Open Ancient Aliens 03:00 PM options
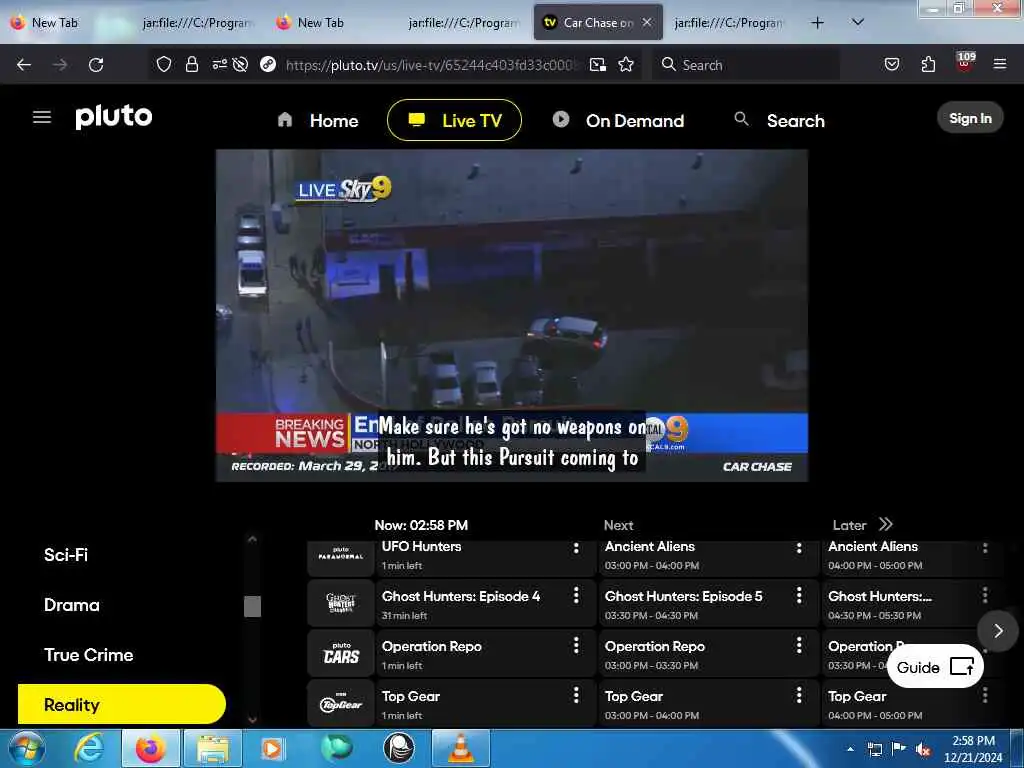The width and height of the screenshot is (1024, 768). pos(799,547)
